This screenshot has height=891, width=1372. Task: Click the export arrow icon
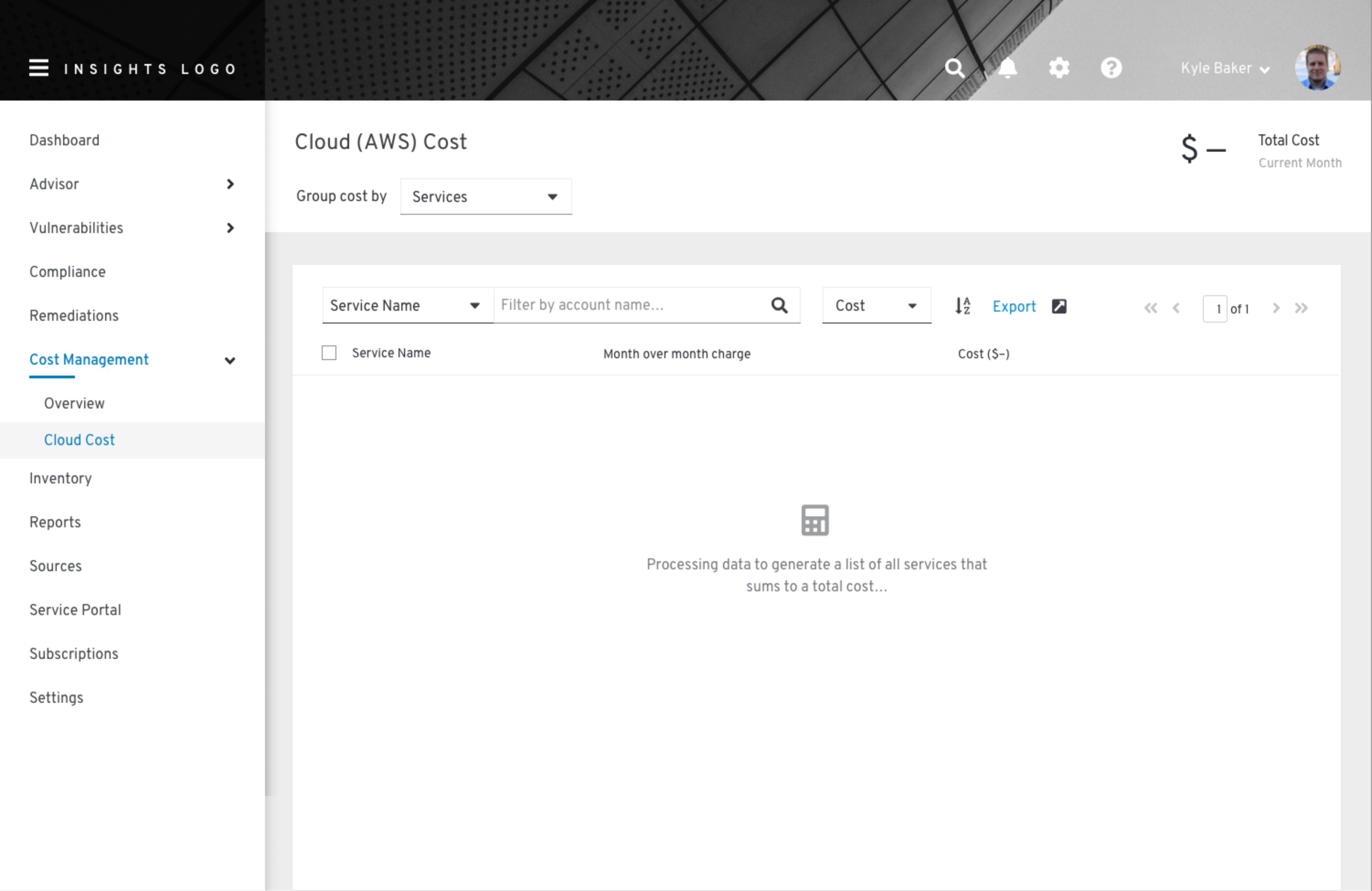point(1059,306)
